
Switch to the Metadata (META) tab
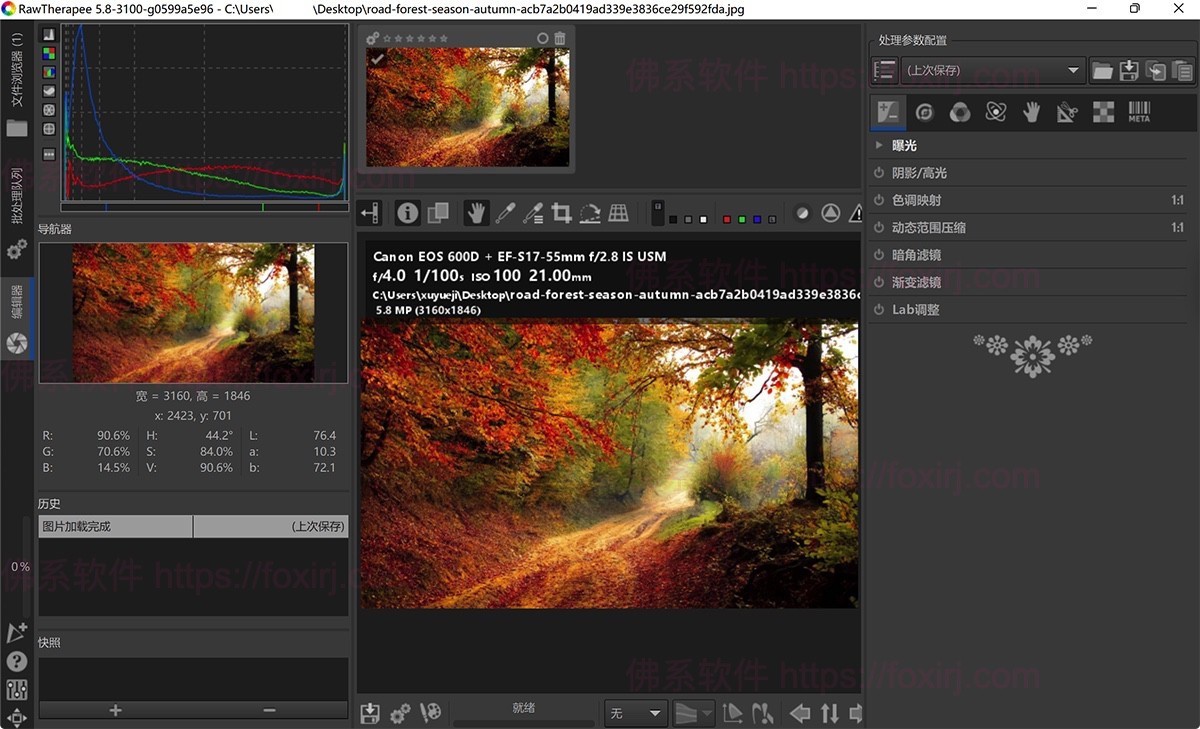1139,112
